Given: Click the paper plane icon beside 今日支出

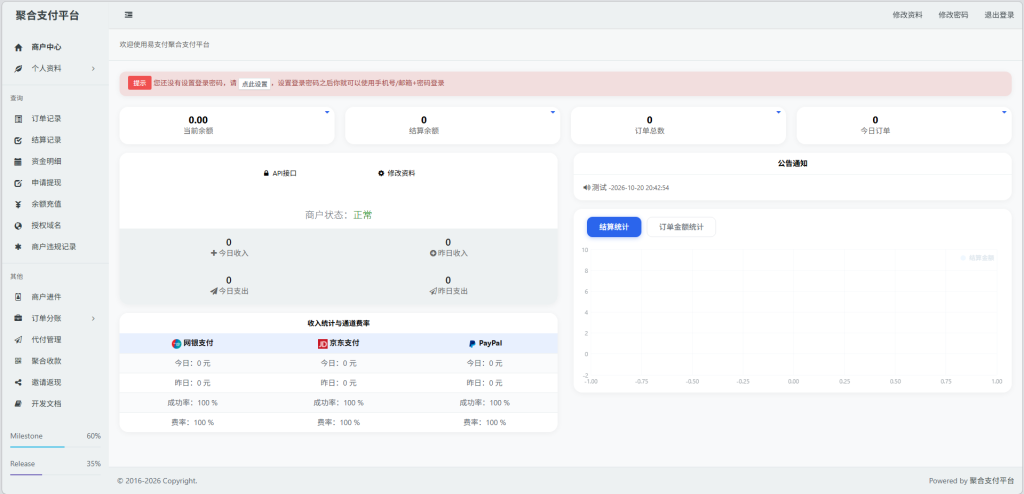Looking at the screenshot, I should point(214,291).
